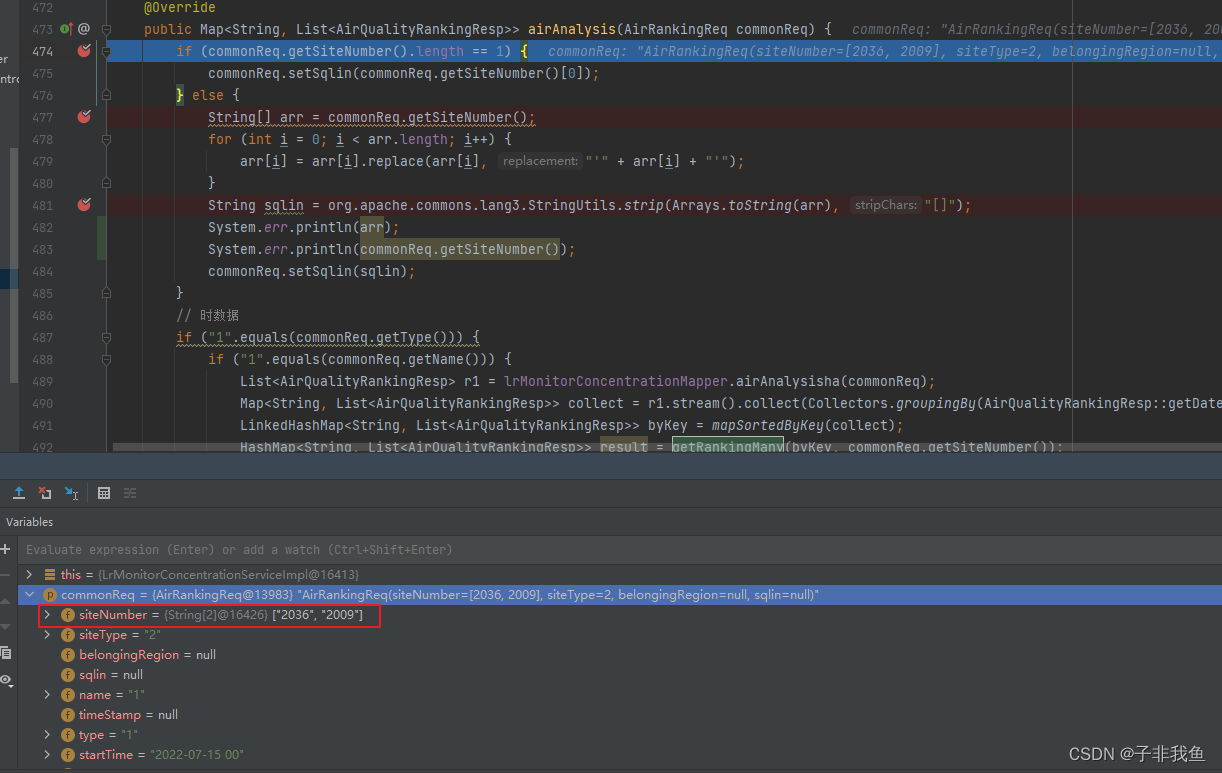
Task: Click 'LrMonitorConcentrationServiceImpl@16413' value text
Action: (x=229, y=575)
